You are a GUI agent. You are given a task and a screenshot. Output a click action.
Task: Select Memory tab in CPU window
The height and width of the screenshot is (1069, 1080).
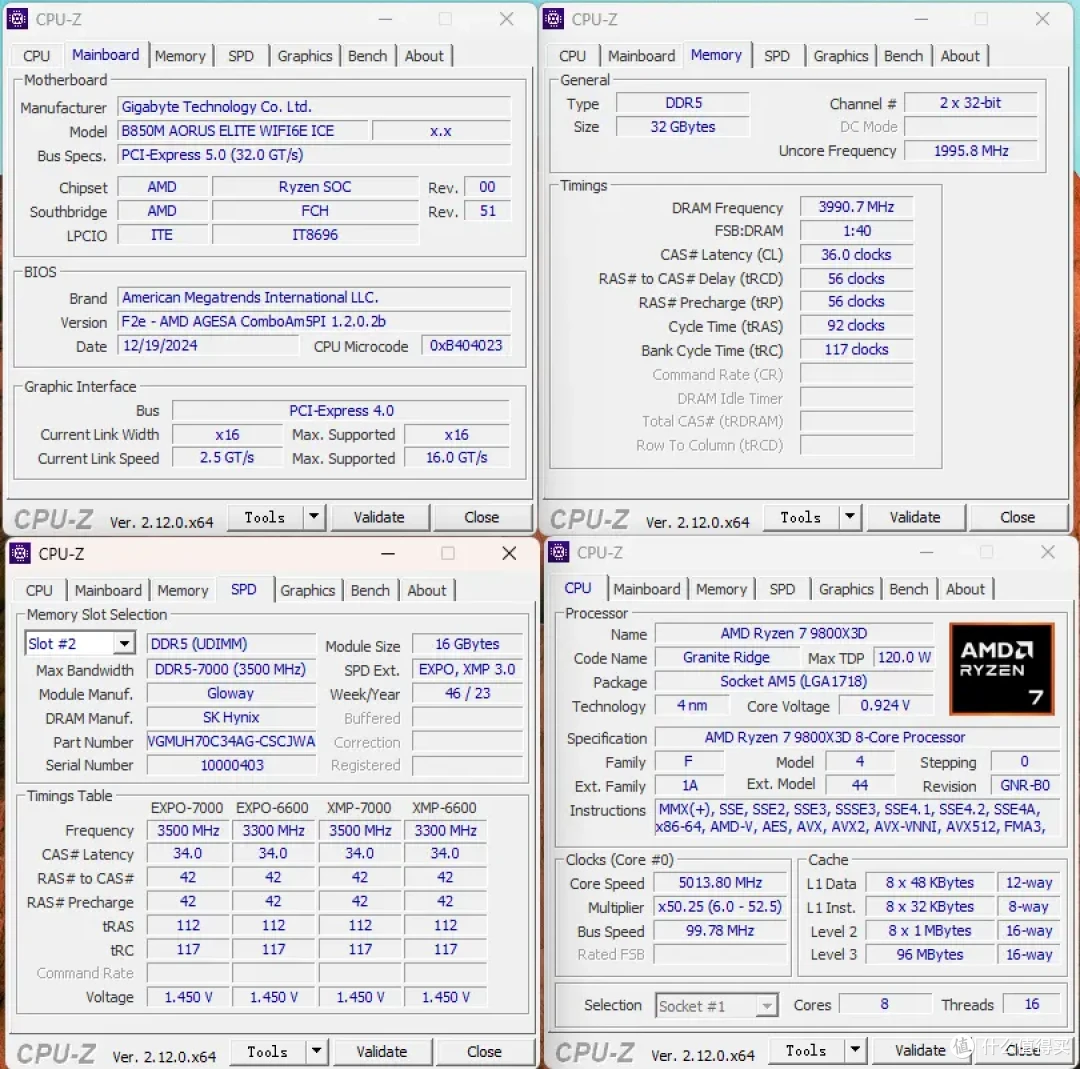[721, 589]
